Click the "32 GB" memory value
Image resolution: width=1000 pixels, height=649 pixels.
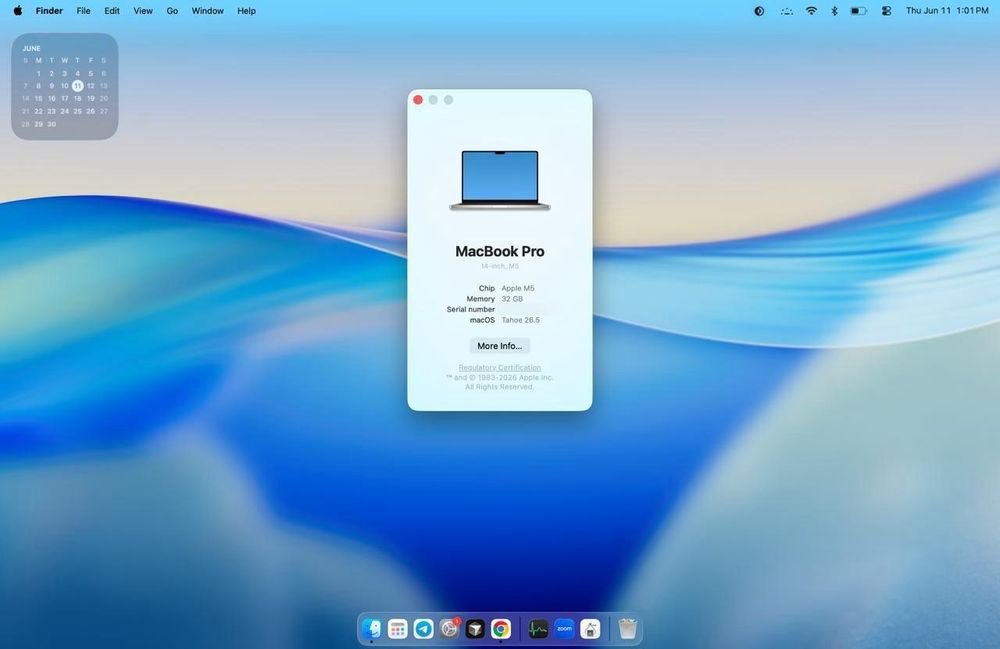[512, 298]
